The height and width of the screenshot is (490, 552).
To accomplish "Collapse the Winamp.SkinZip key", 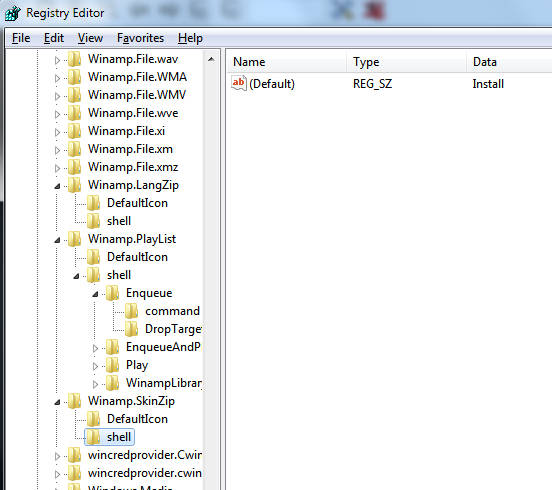I will pos(57,402).
